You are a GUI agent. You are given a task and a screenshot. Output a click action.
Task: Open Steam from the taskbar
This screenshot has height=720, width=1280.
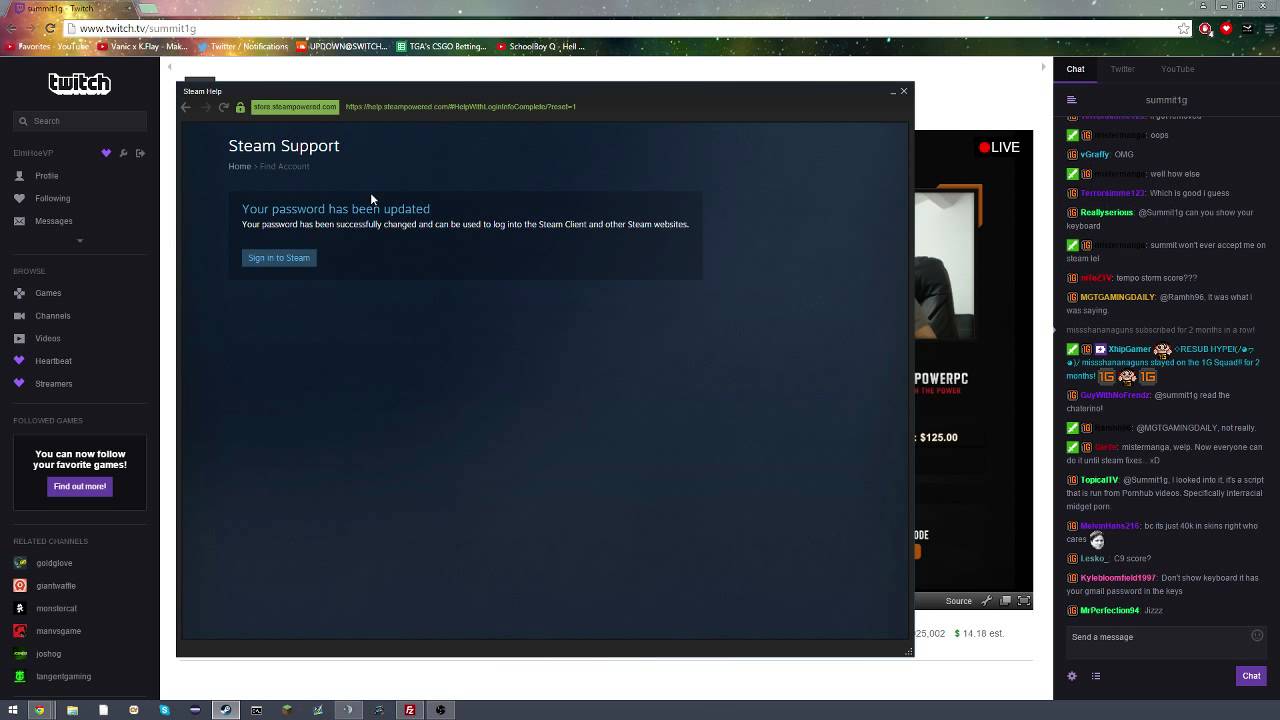pos(226,710)
